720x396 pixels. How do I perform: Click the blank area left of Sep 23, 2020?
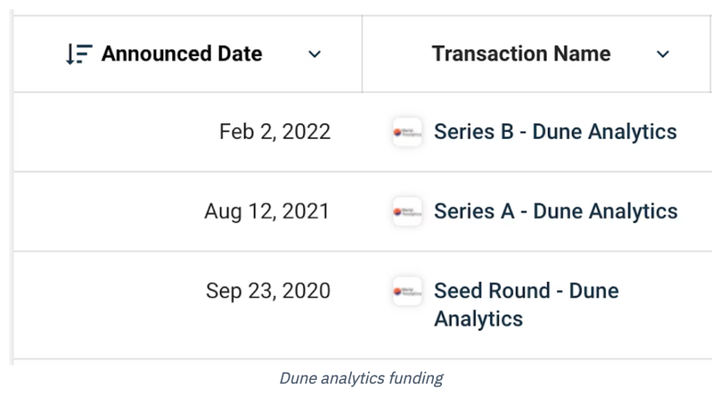(109, 305)
